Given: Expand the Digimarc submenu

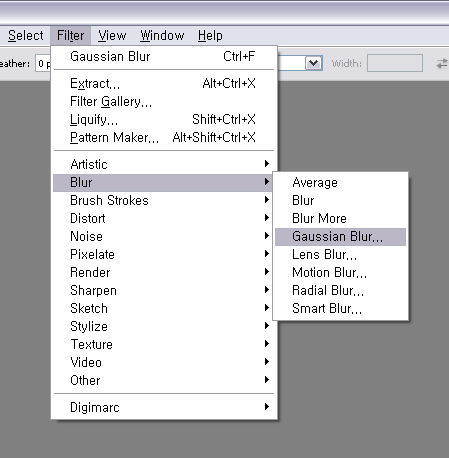Looking at the screenshot, I should (x=164, y=407).
